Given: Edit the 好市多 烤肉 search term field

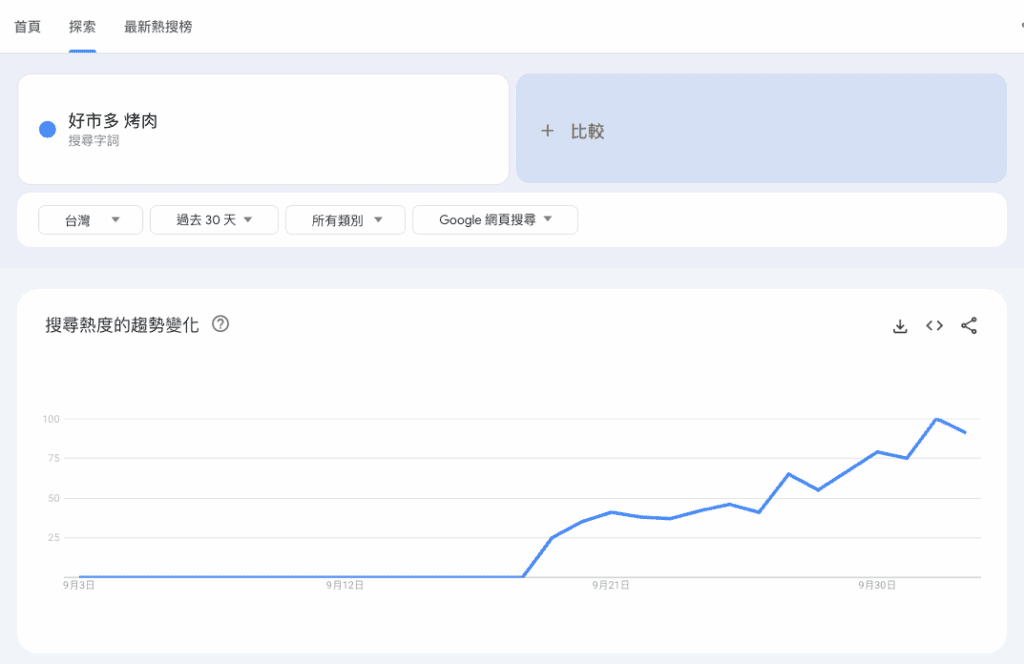Looking at the screenshot, I should point(263,129).
